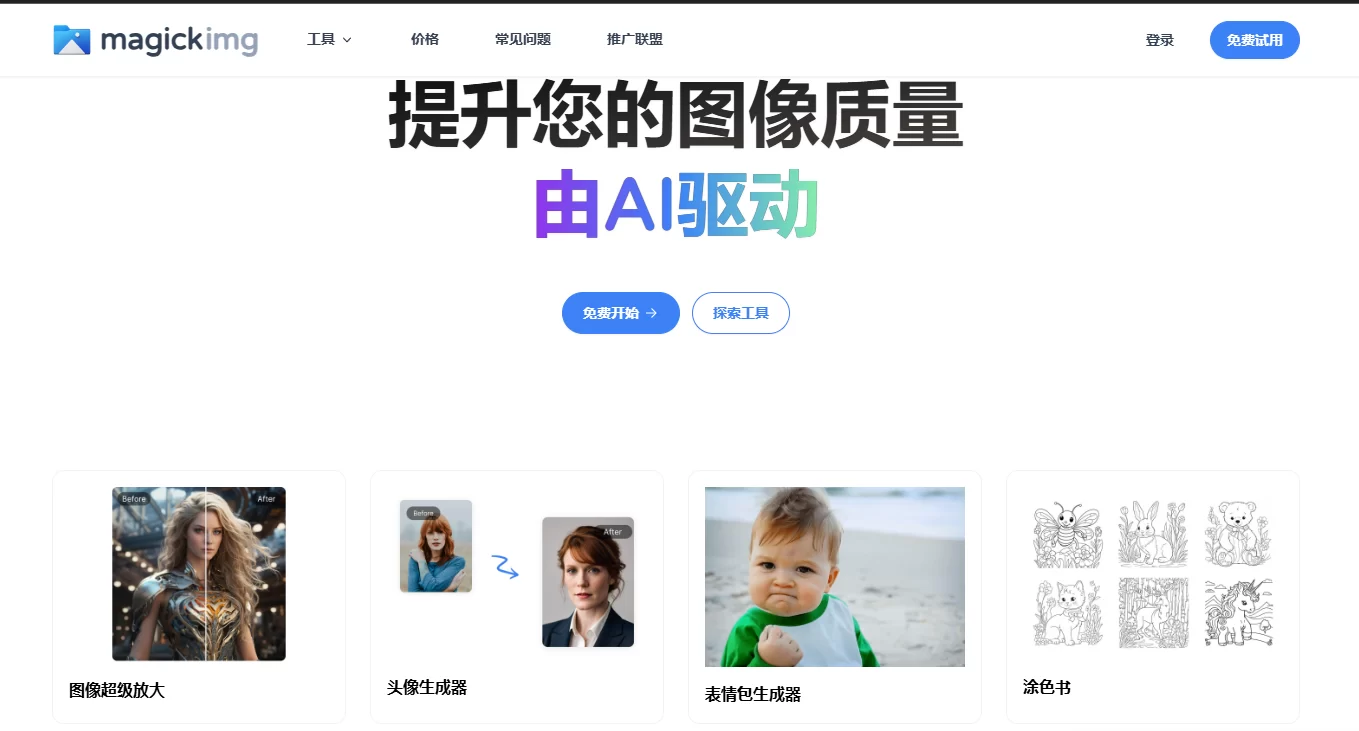1359x731 pixels.
Task: Open the 表情包生成器 card title
Action: point(753,694)
